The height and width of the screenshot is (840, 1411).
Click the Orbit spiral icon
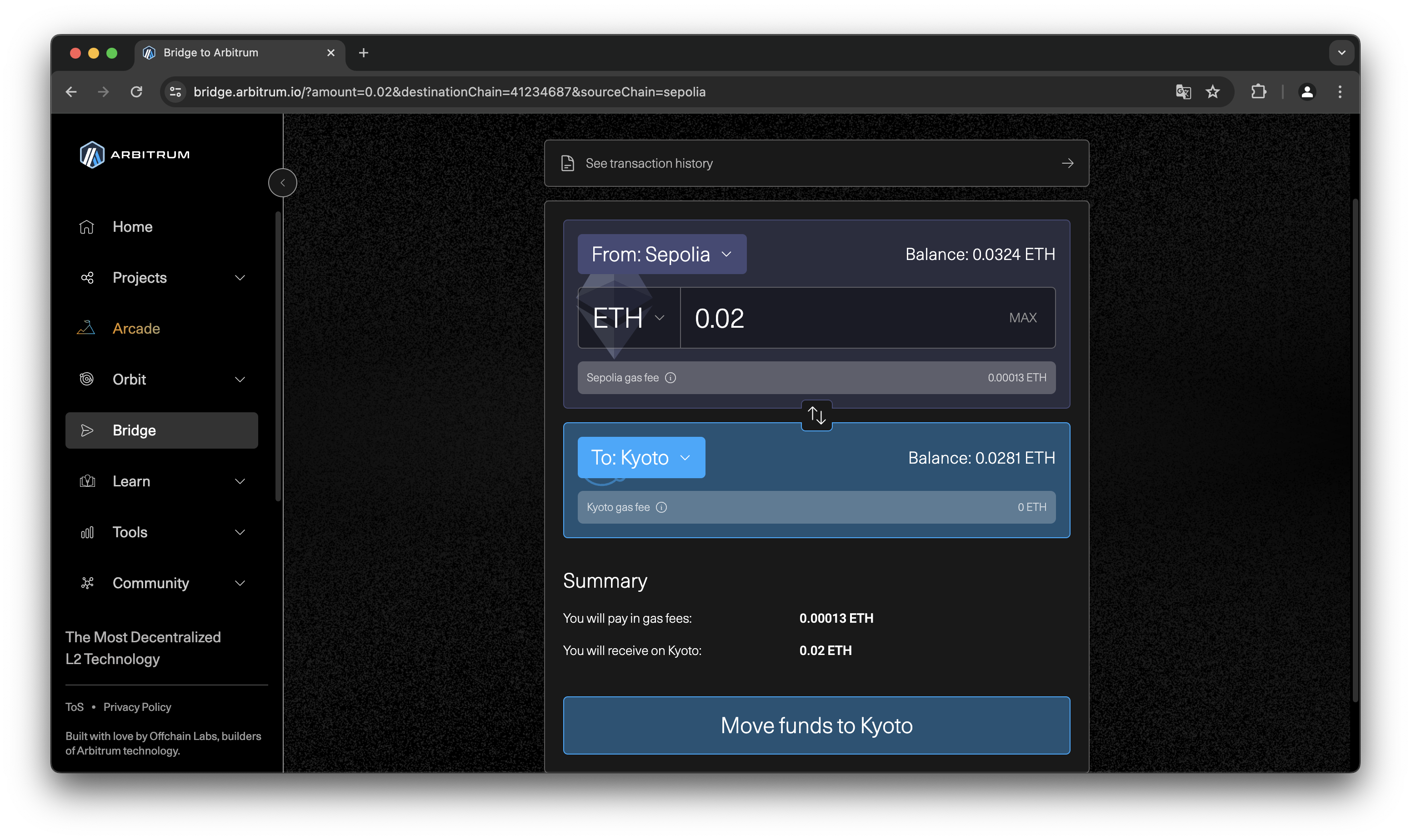click(86, 379)
